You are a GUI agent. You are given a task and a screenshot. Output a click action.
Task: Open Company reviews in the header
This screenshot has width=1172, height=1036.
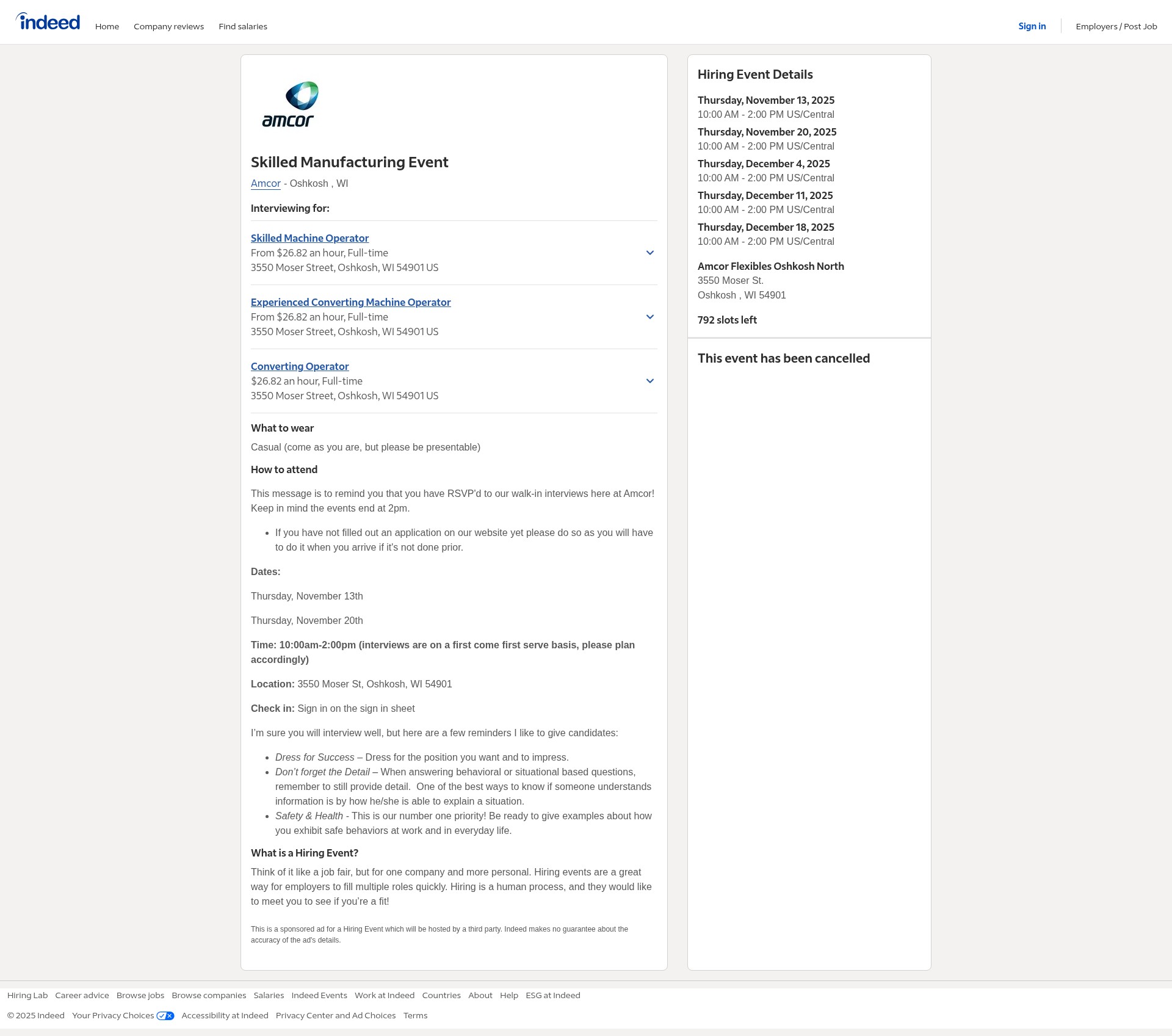[x=168, y=26]
